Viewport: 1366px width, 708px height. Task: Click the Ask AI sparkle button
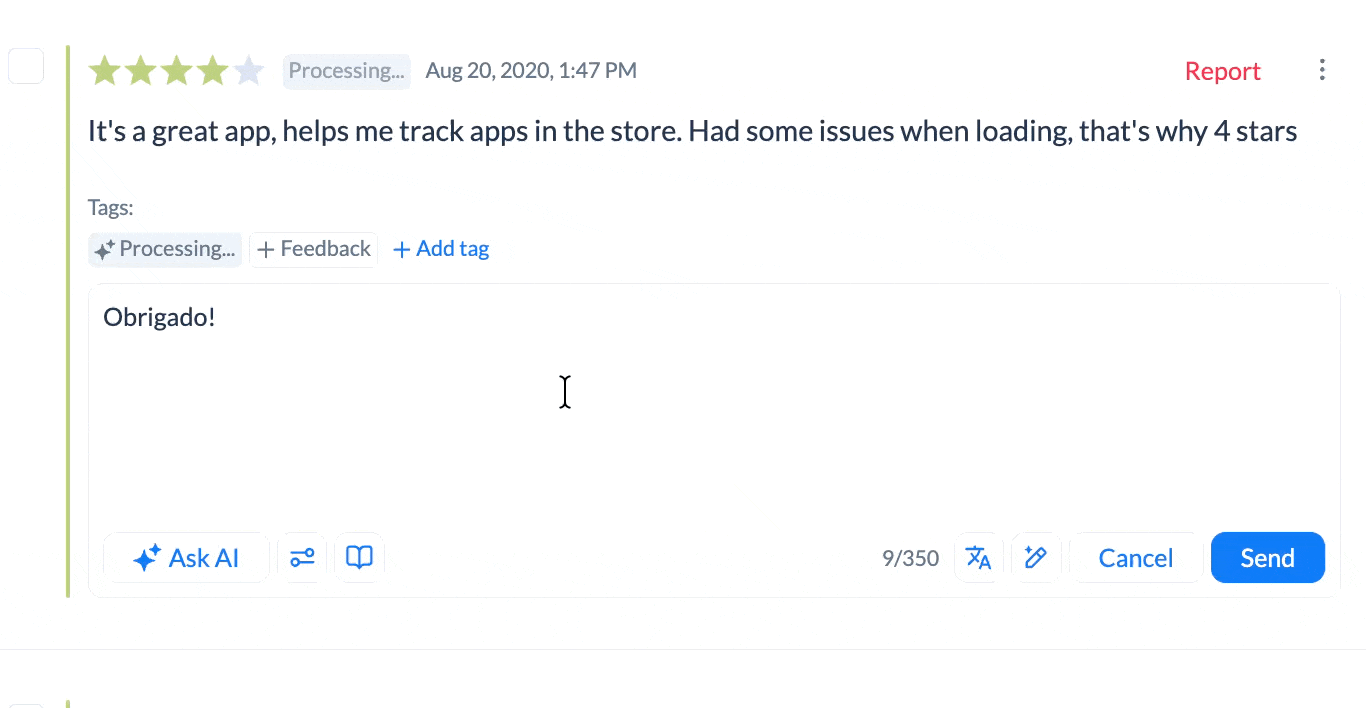click(187, 558)
